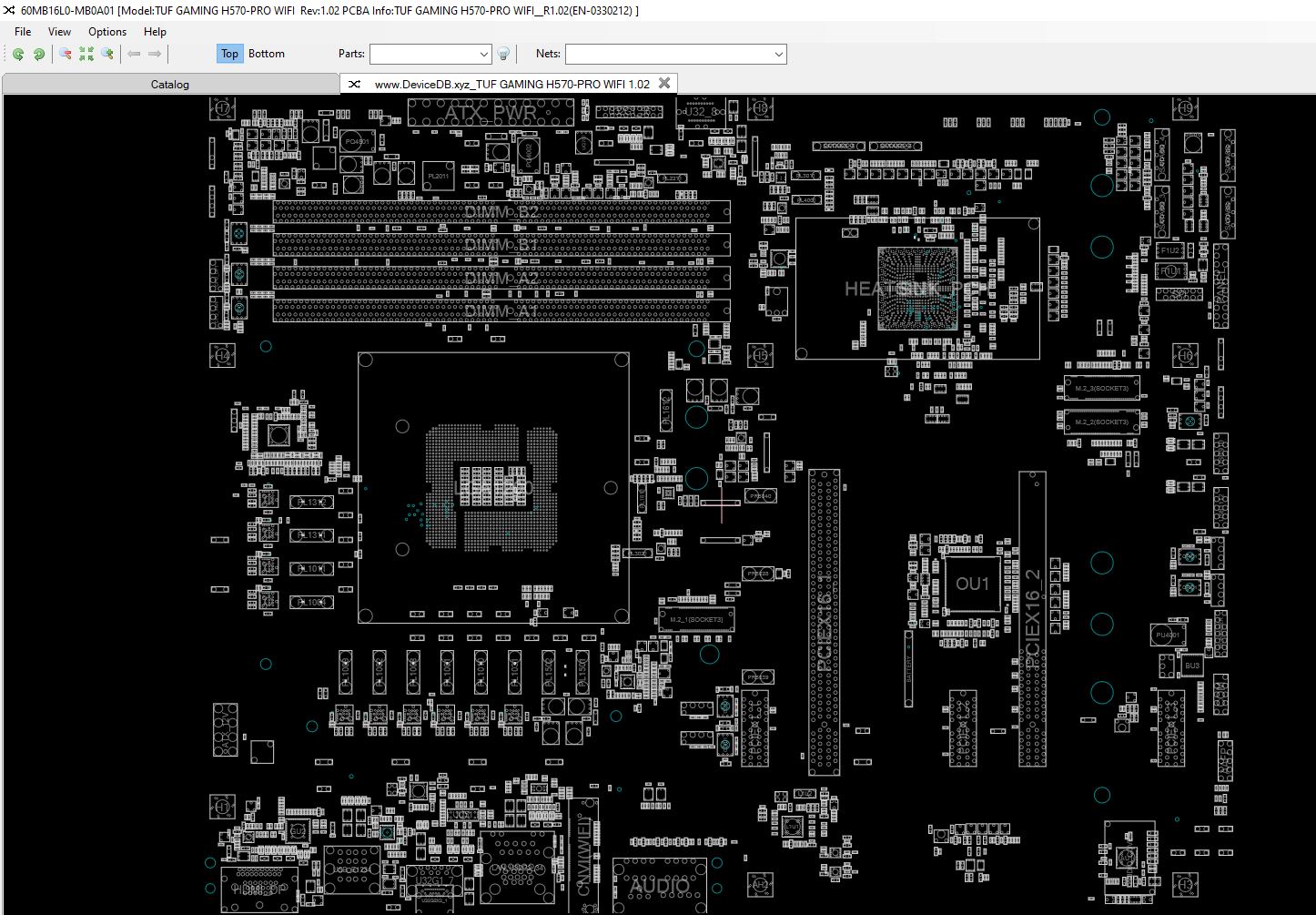1316x915 pixels.
Task: Rotate the board view counter-clockwise
Action: click(x=18, y=54)
